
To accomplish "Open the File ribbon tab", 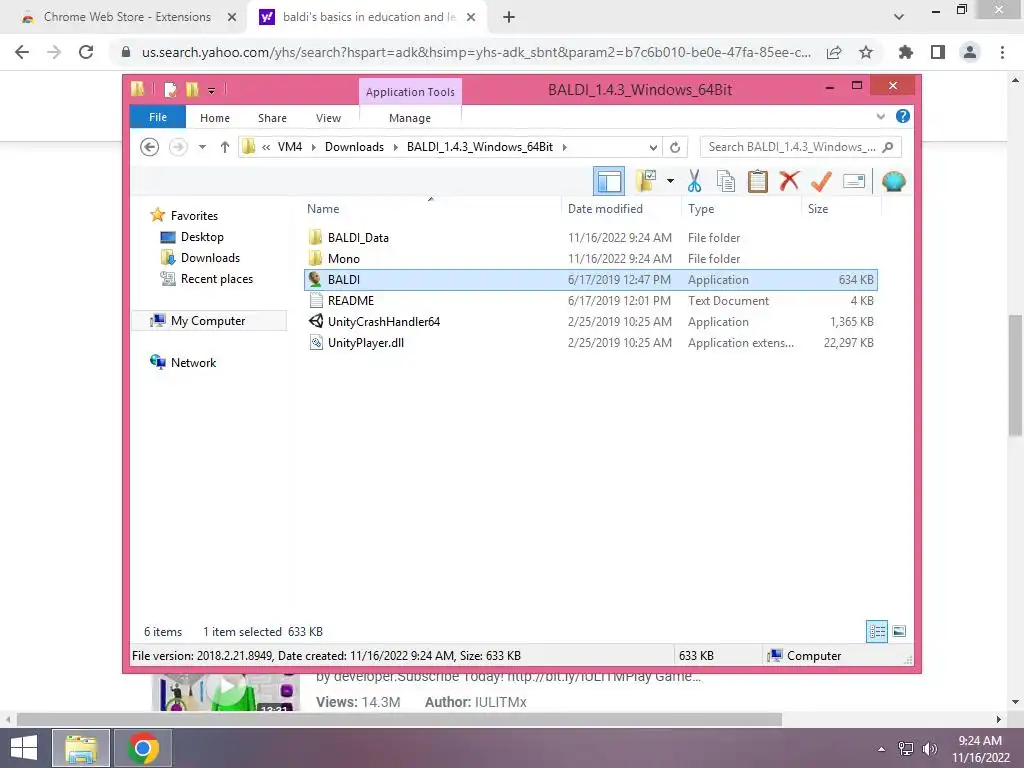I will point(157,118).
